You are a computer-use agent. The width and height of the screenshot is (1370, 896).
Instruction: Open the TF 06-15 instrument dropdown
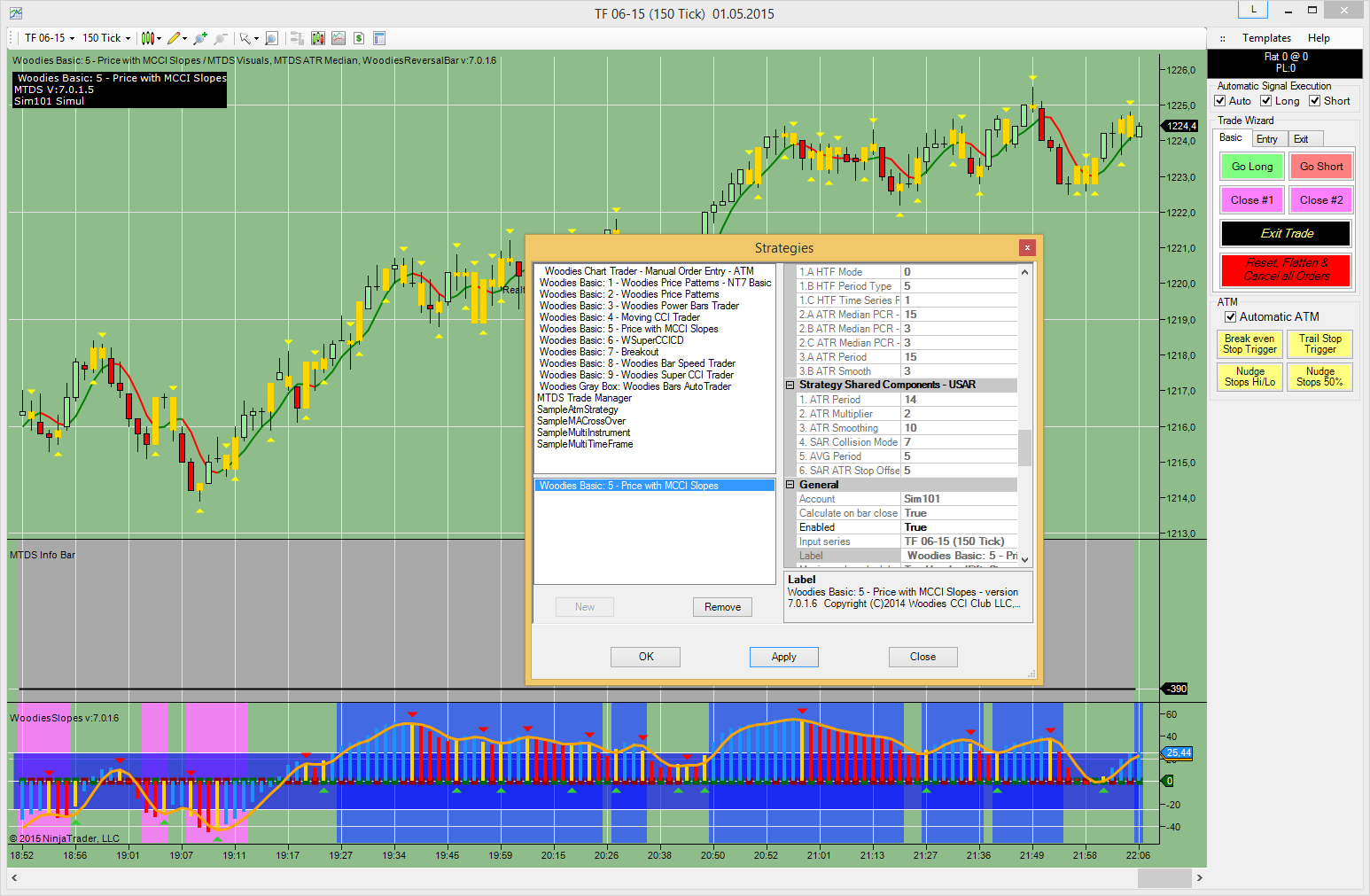coord(50,38)
